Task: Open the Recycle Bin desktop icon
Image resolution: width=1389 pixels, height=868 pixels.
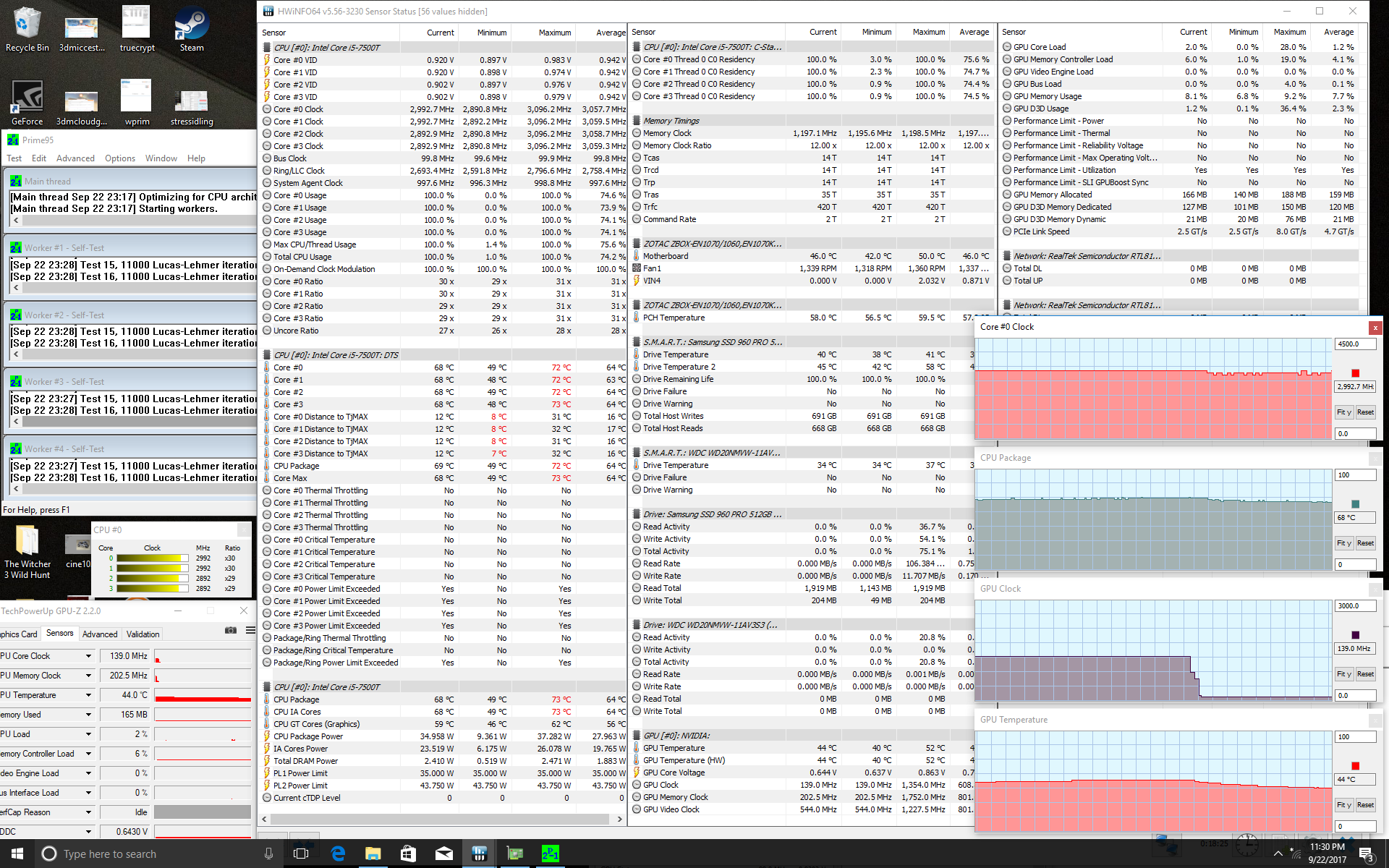Action: (27, 29)
